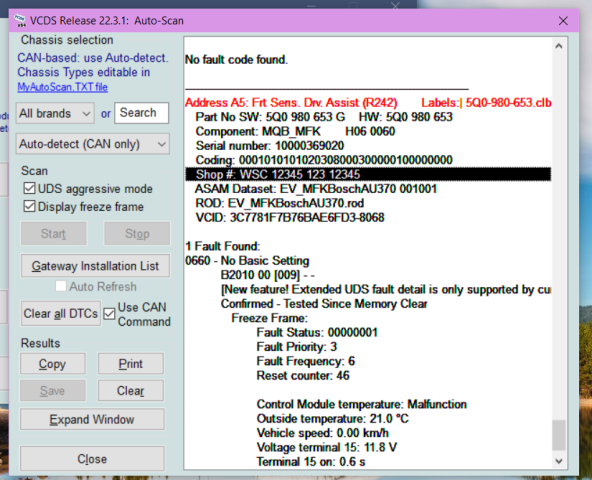592x480 pixels.
Task: Close the VCDS Auto-Scan window
Action: [x=563, y=20]
